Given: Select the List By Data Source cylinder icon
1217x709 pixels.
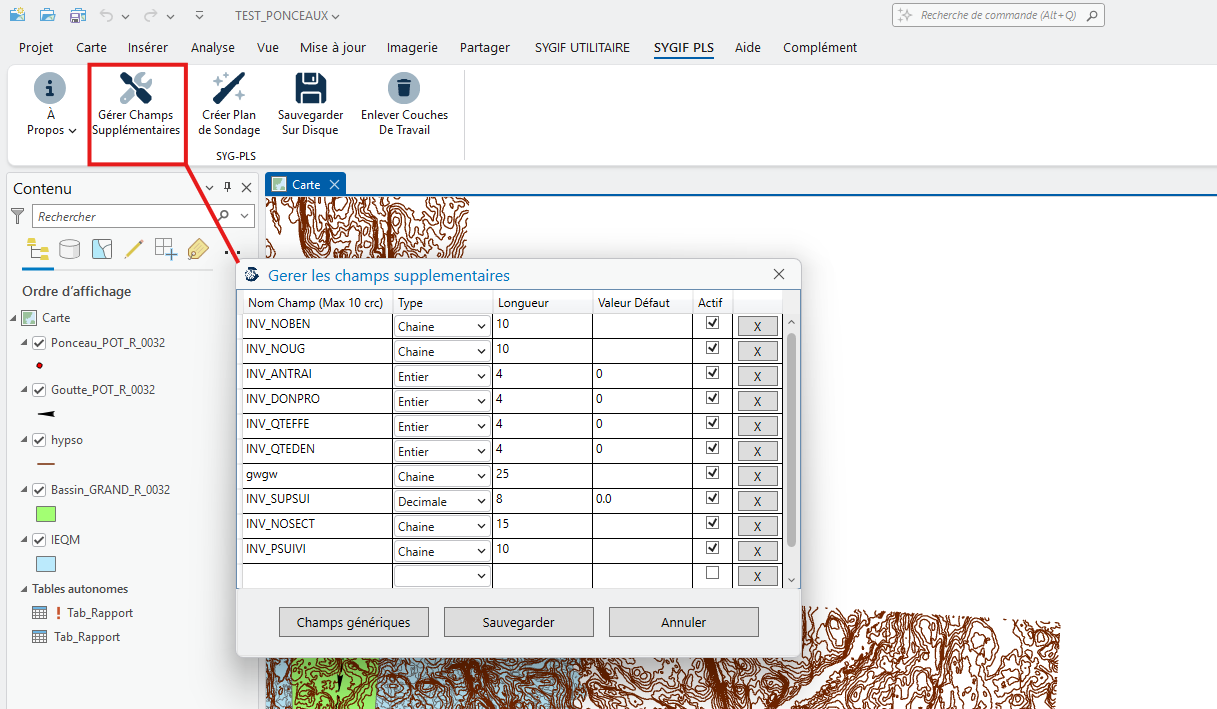Looking at the screenshot, I should (70, 249).
